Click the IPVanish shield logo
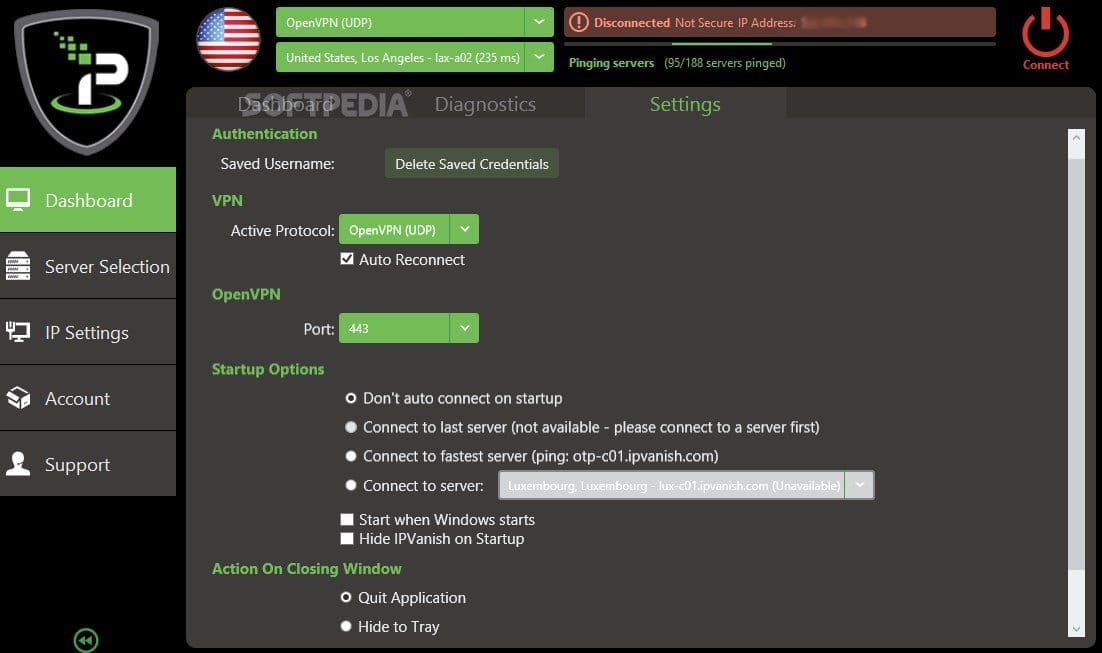 coord(87,80)
